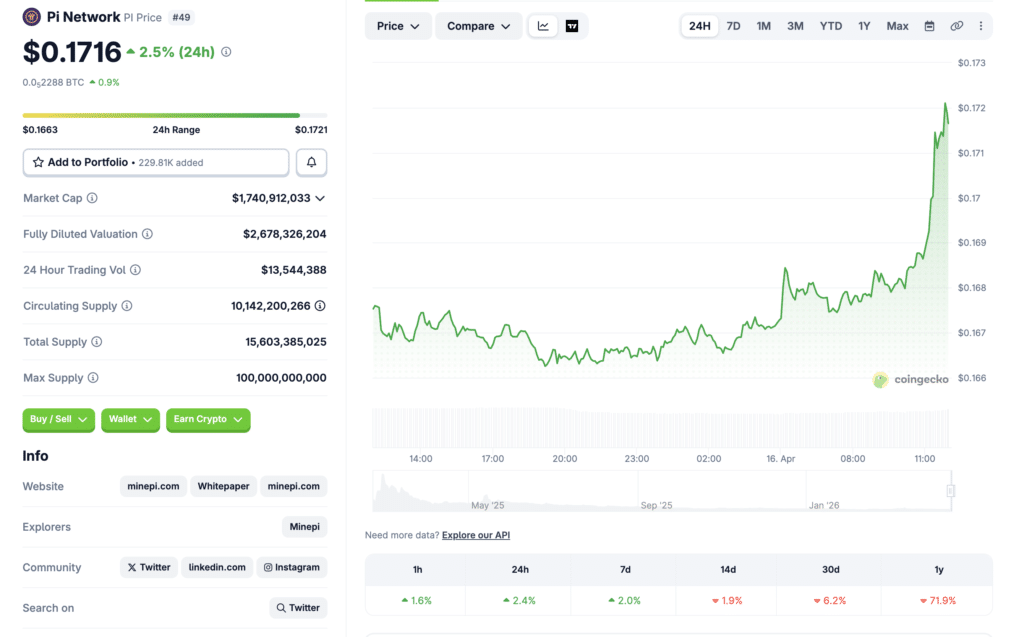This screenshot has width=1024, height=637.
Task: Open the Compare dropdown
Action: (478, 26)
